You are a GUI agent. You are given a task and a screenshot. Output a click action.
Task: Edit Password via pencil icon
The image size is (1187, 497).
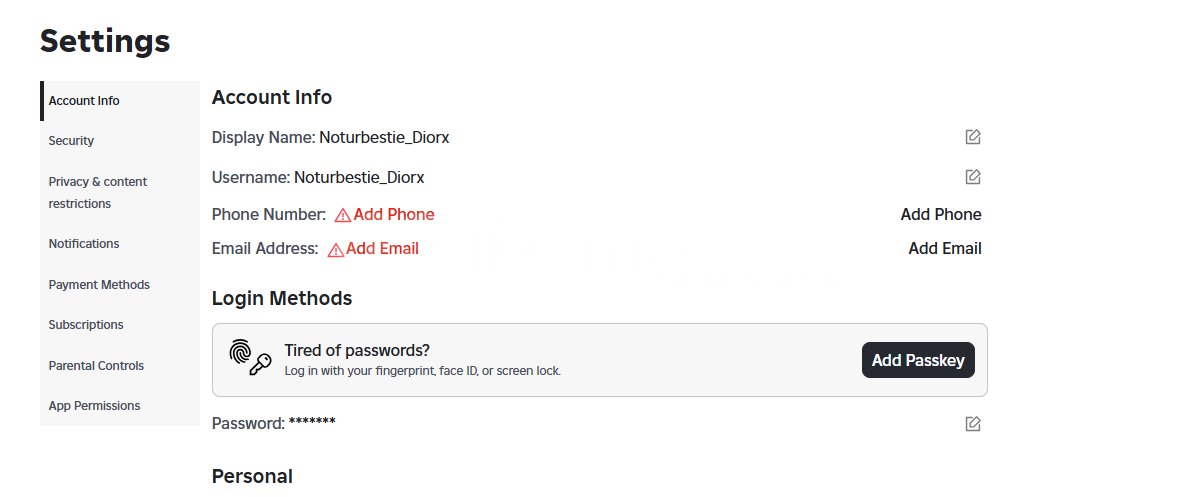point(973,424)
